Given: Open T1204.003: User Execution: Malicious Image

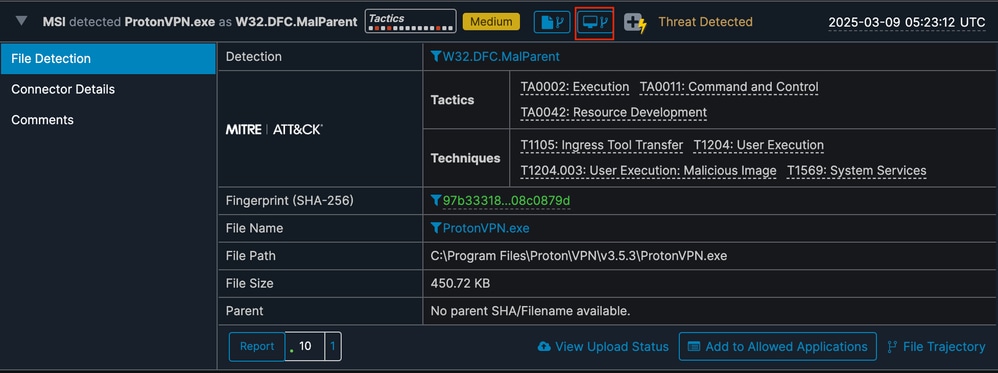Looking at the screenshot, I should pos(649,171).
